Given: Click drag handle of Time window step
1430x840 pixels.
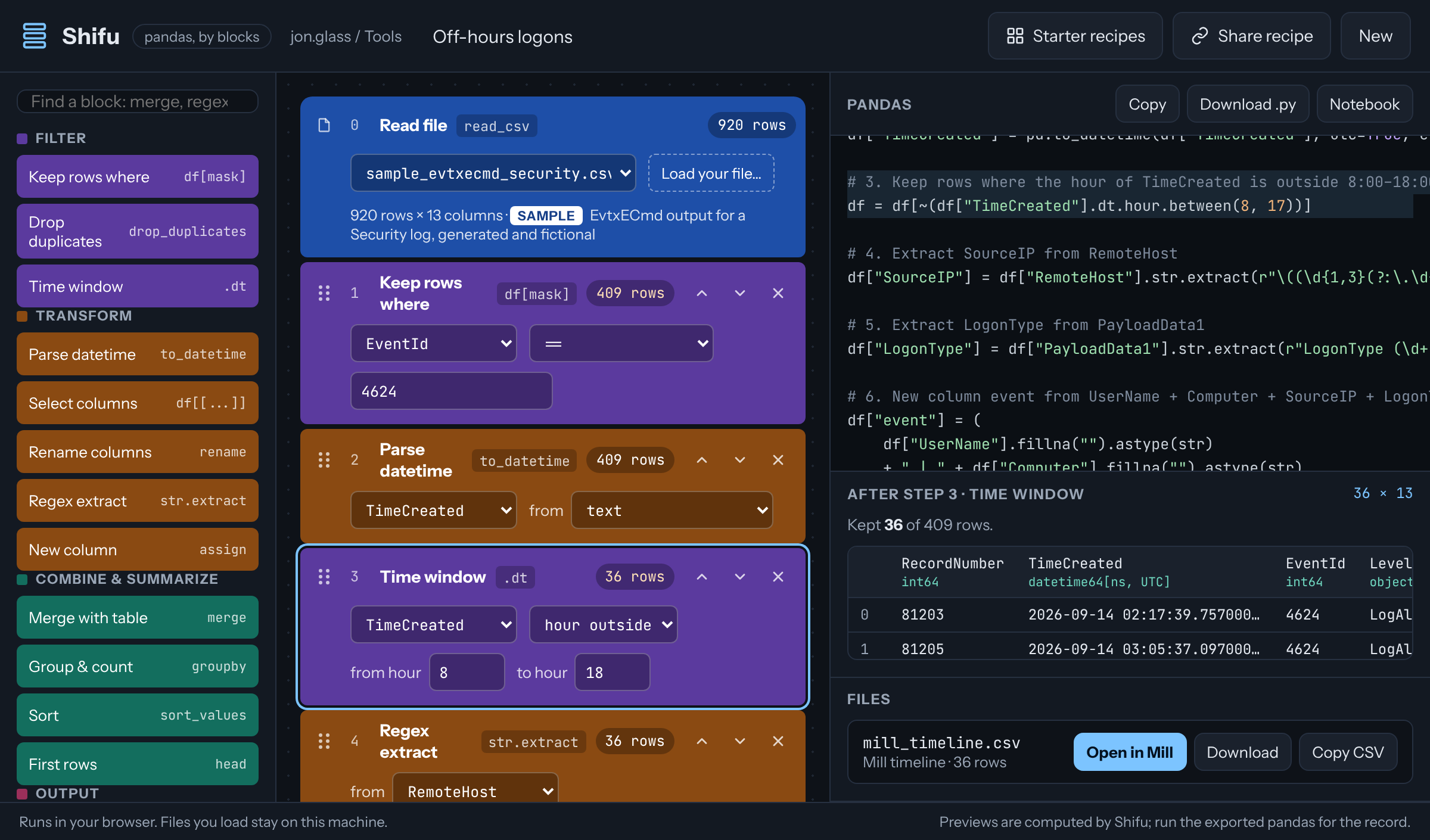Looking at the screenshot, I should click(x=324, y=577).
